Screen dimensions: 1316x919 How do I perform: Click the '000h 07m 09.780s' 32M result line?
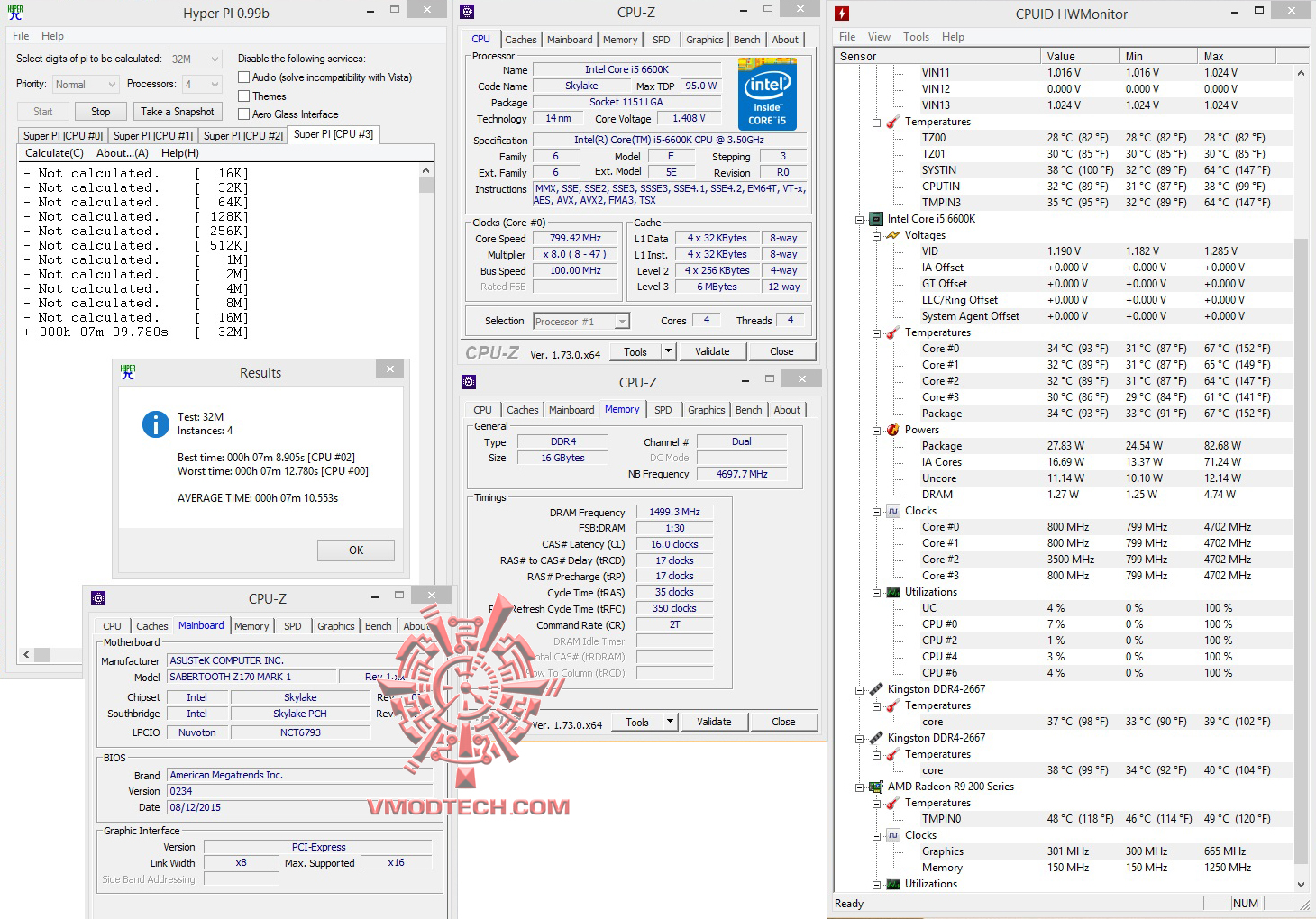point(136,332)
